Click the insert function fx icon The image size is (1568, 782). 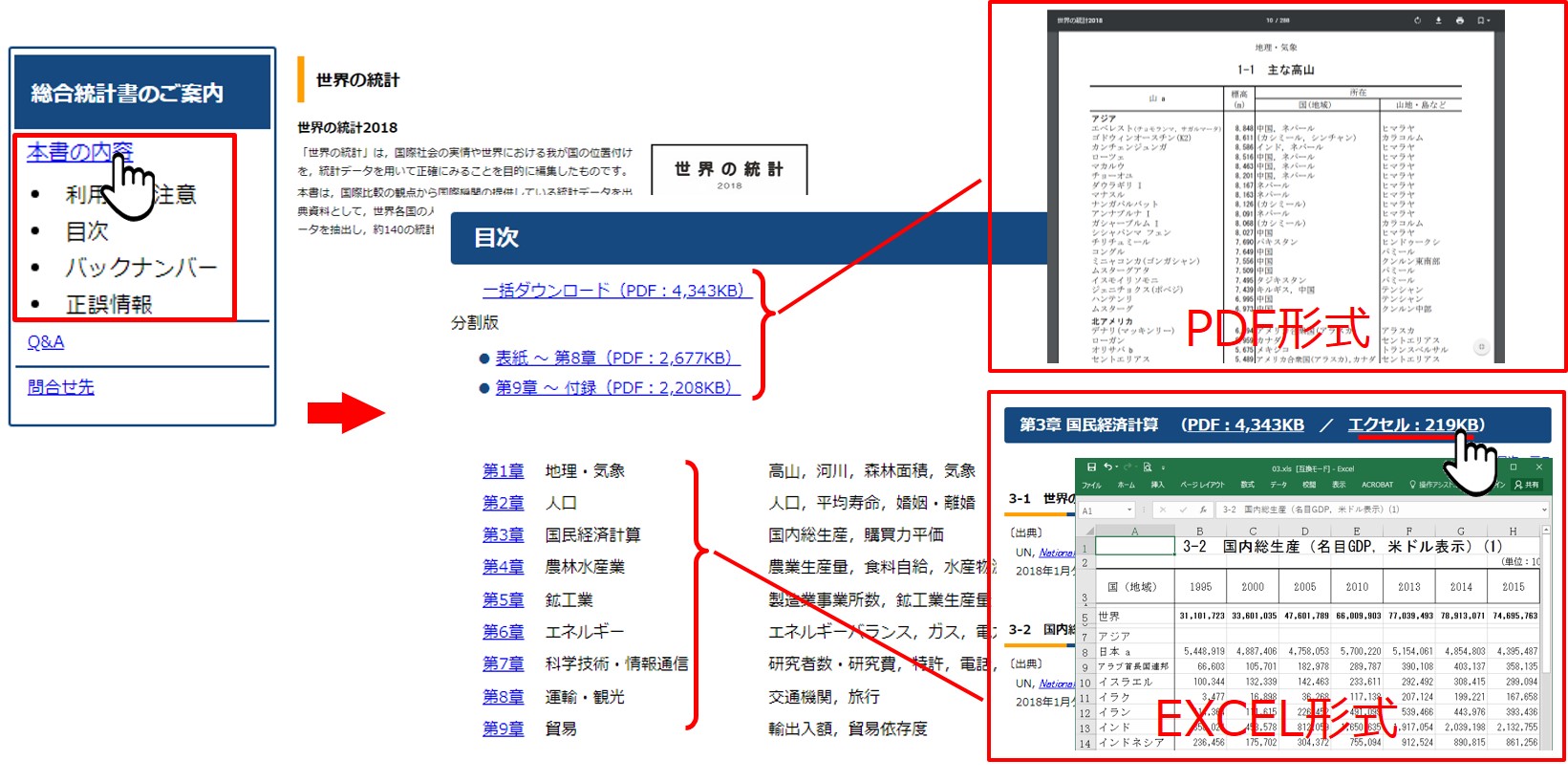pyautogui.click(x=1203, y=510)
